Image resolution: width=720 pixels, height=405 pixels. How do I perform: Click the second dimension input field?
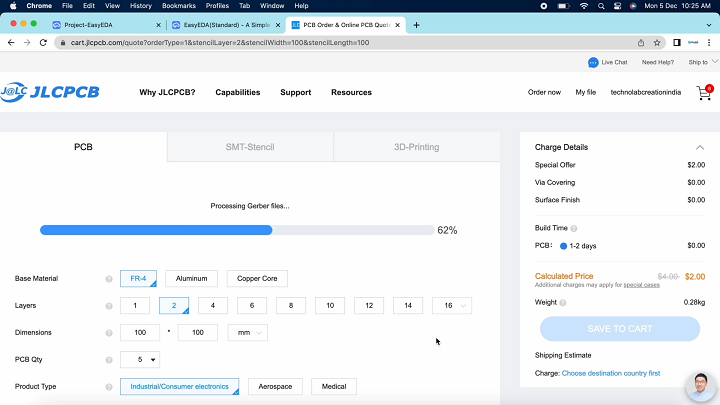coord(198,333)
